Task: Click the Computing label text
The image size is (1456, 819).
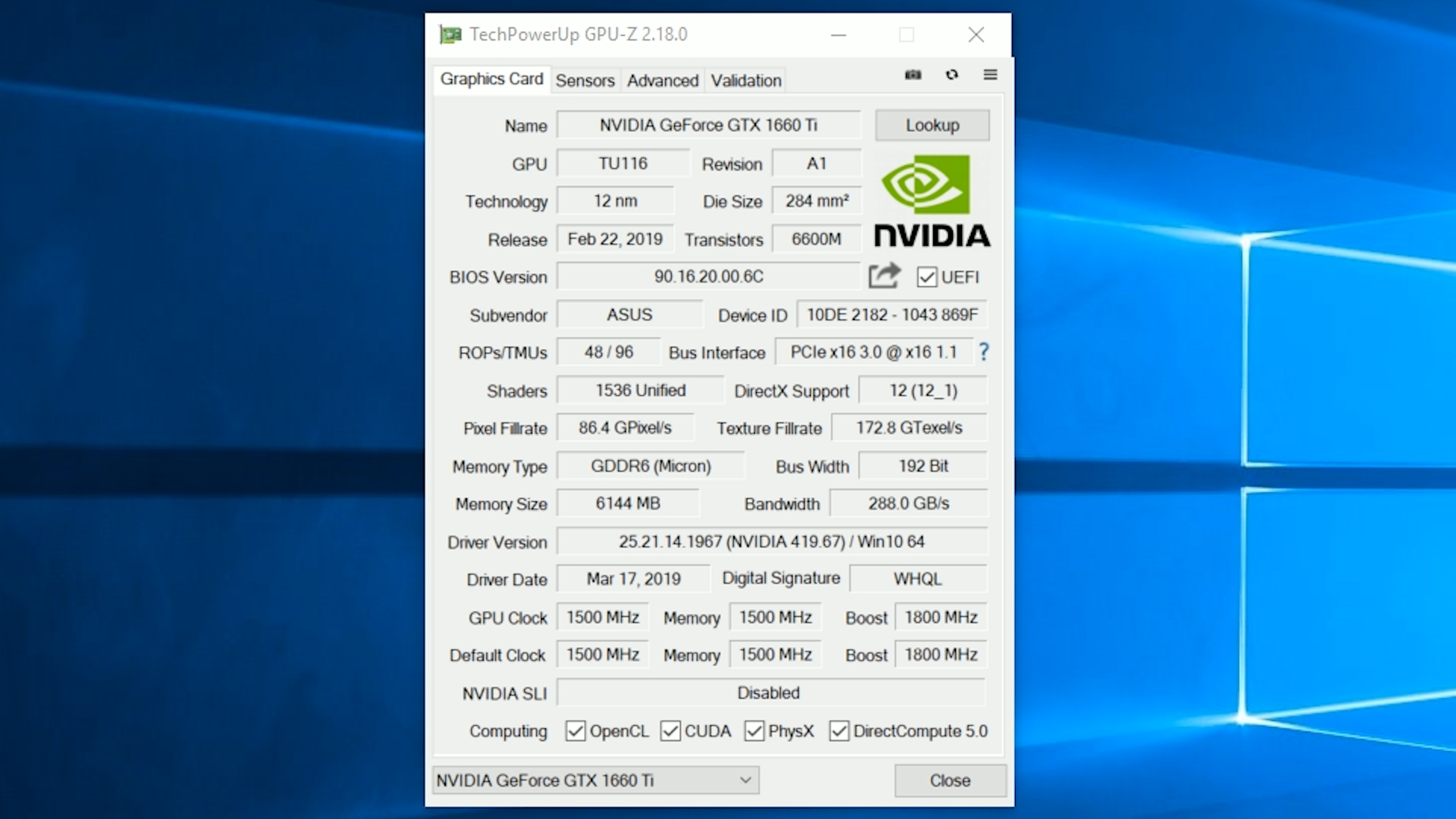Action: pos(508,731)
